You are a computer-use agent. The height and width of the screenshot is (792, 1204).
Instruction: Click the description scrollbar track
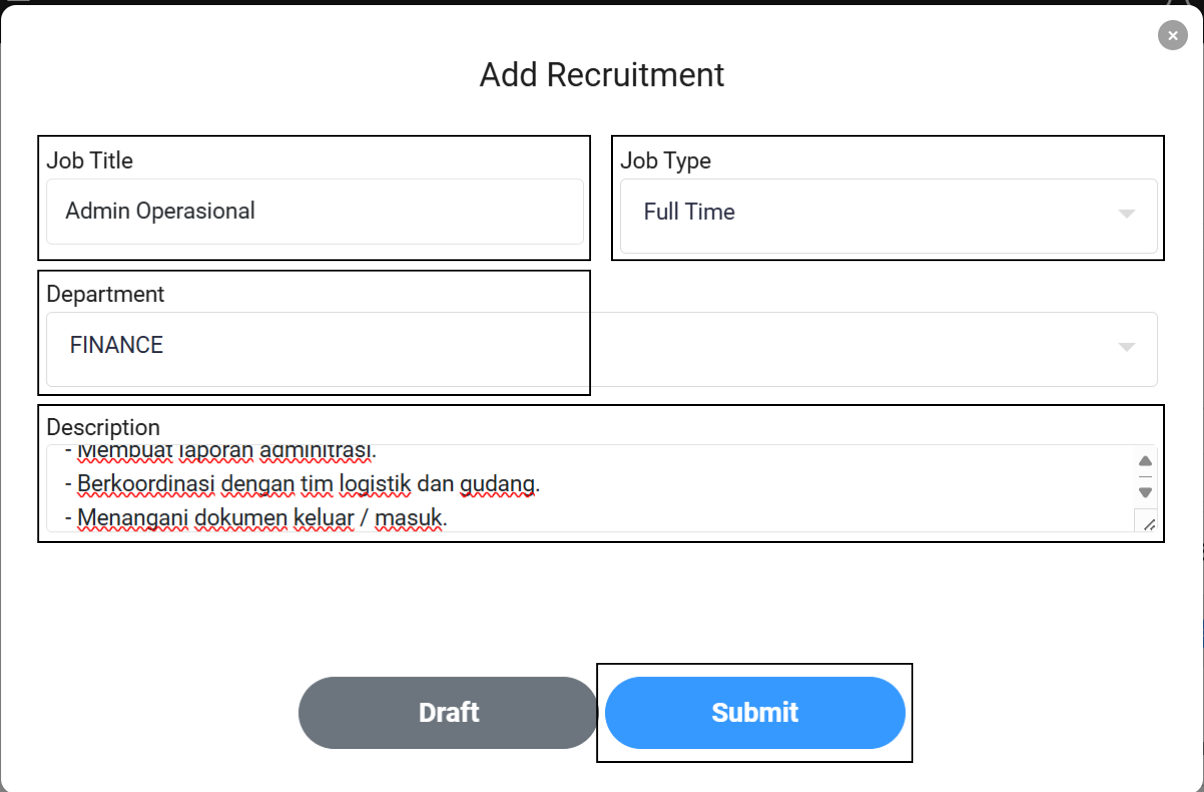[x=1145, y=478]
